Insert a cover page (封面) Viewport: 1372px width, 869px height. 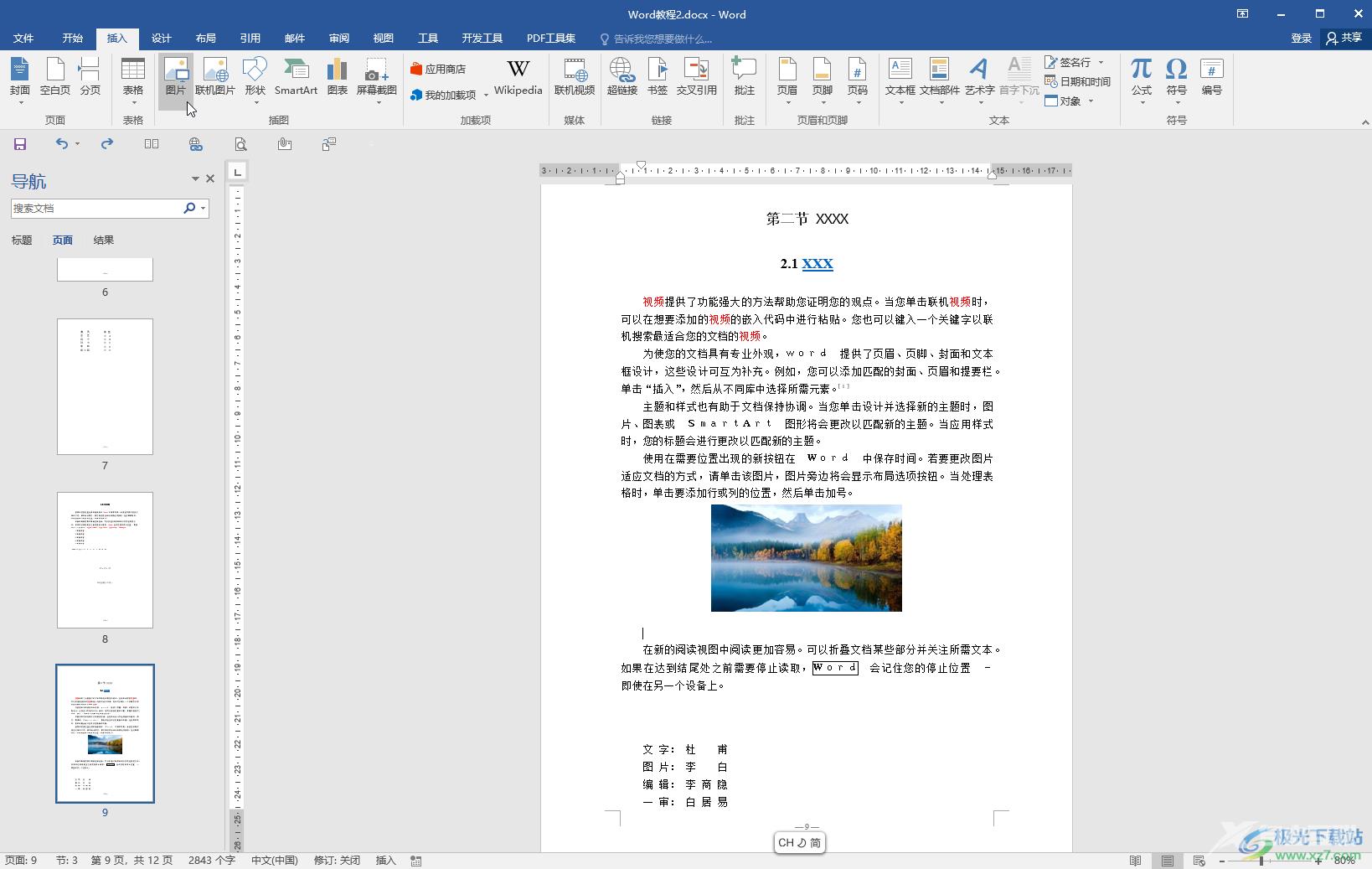(20, 80)
